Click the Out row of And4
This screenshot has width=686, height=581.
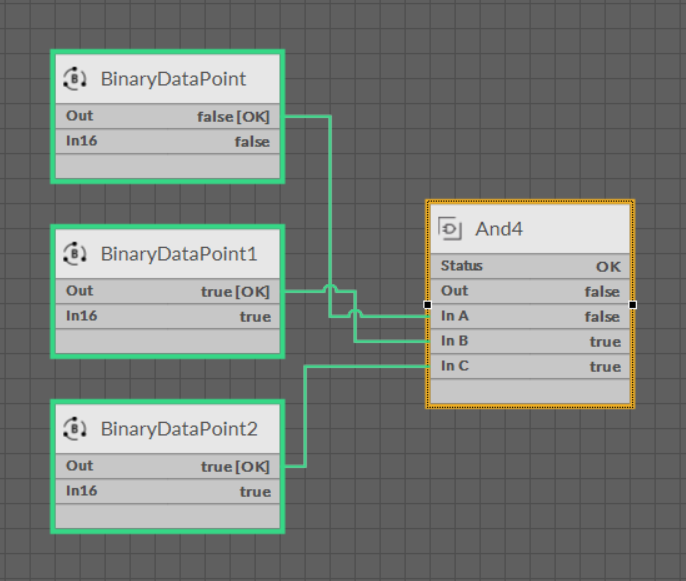click(x=530, y=291)
